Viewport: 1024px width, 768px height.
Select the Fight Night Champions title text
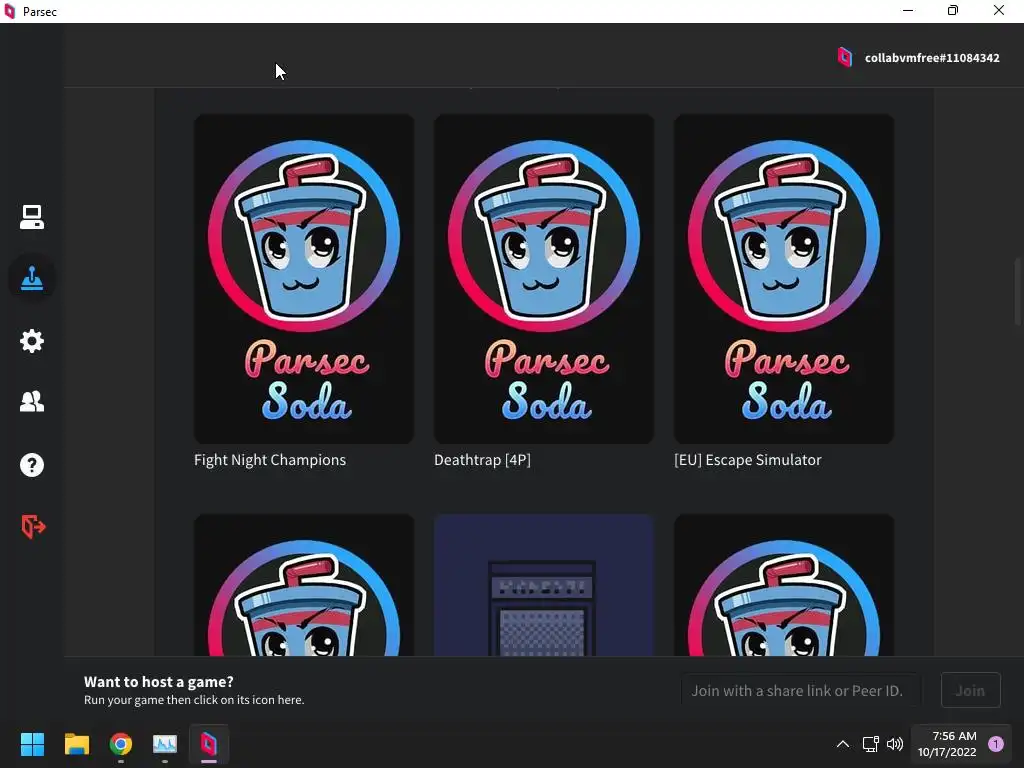(x=270, y=460)
